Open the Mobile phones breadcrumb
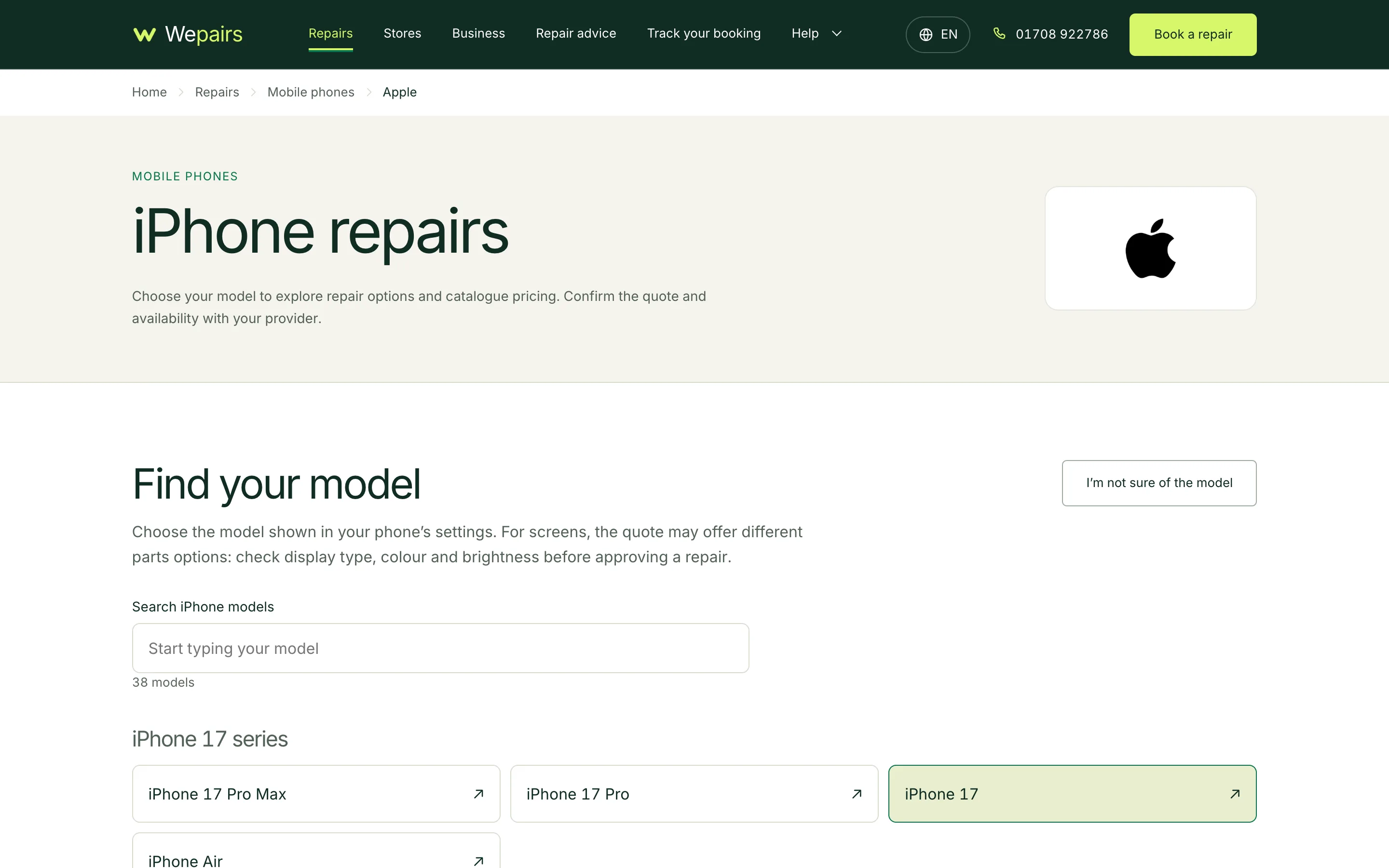The width and height of the screenshot is (1389, 868). coord(311,92)
